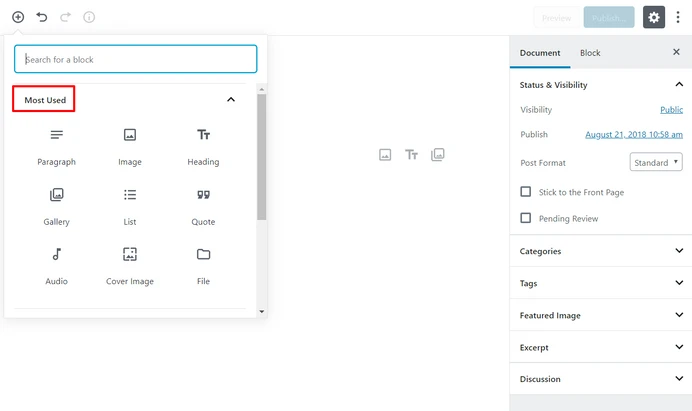Select the Document tab
The height and width of the screenshot is (411, 692).
point(540,53)
